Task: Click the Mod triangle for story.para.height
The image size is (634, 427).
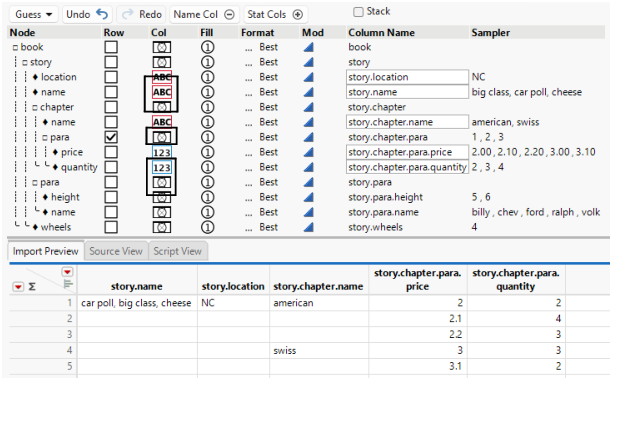Action: point(309,197)
